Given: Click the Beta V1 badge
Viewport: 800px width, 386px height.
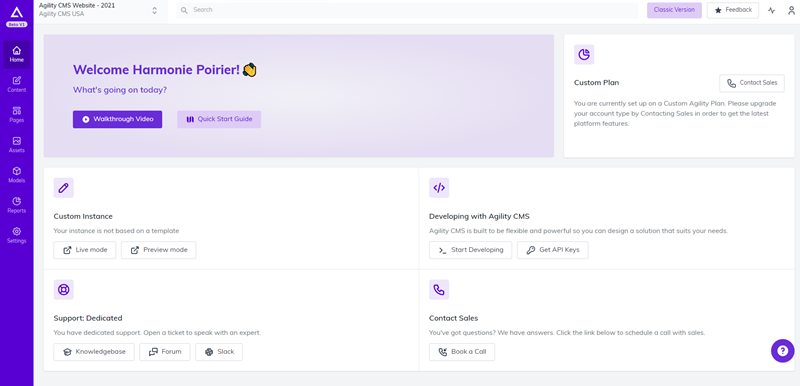Looking at the screenshot, I should [x=17, y=24].
